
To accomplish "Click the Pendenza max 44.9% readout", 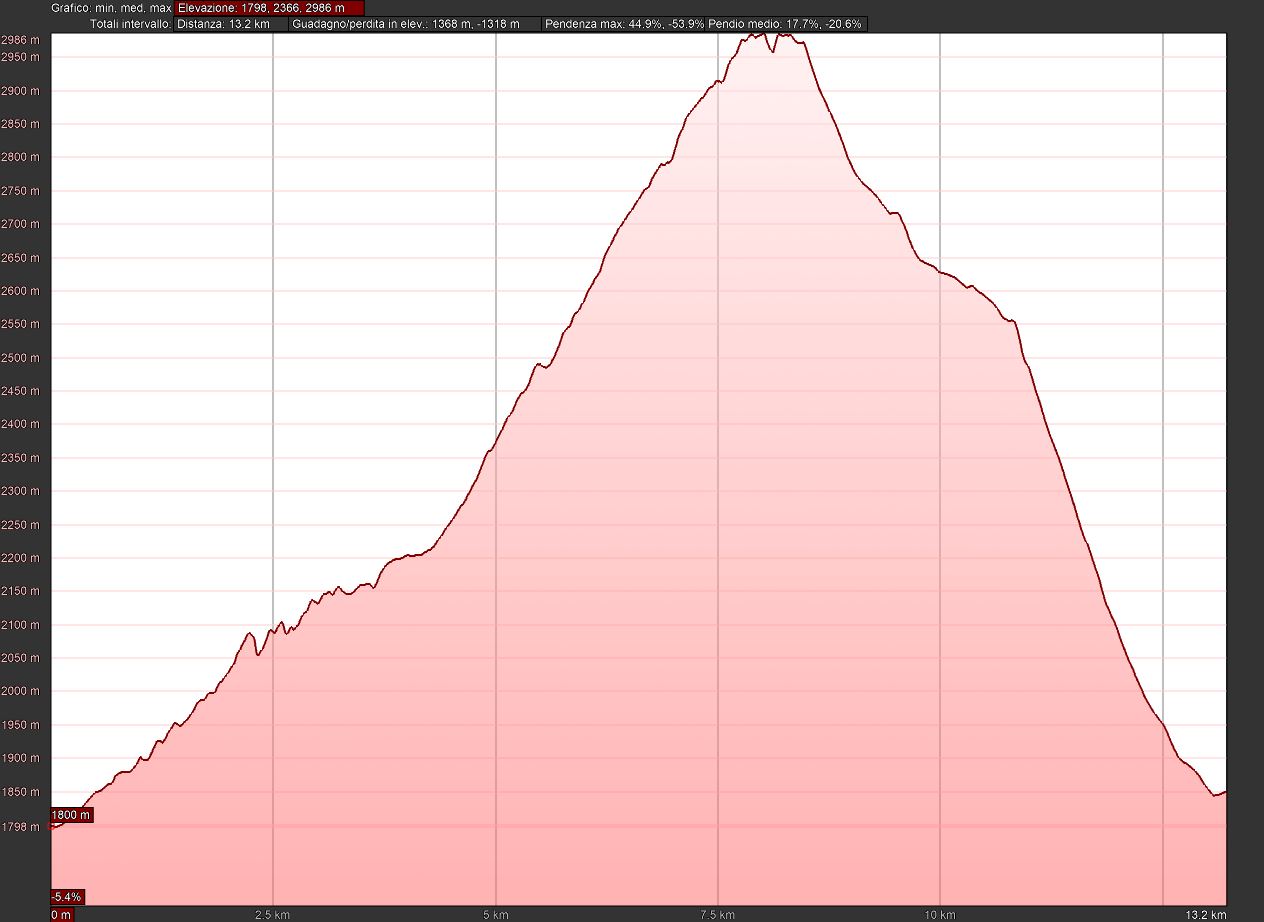I will click(x=625, y=24).
